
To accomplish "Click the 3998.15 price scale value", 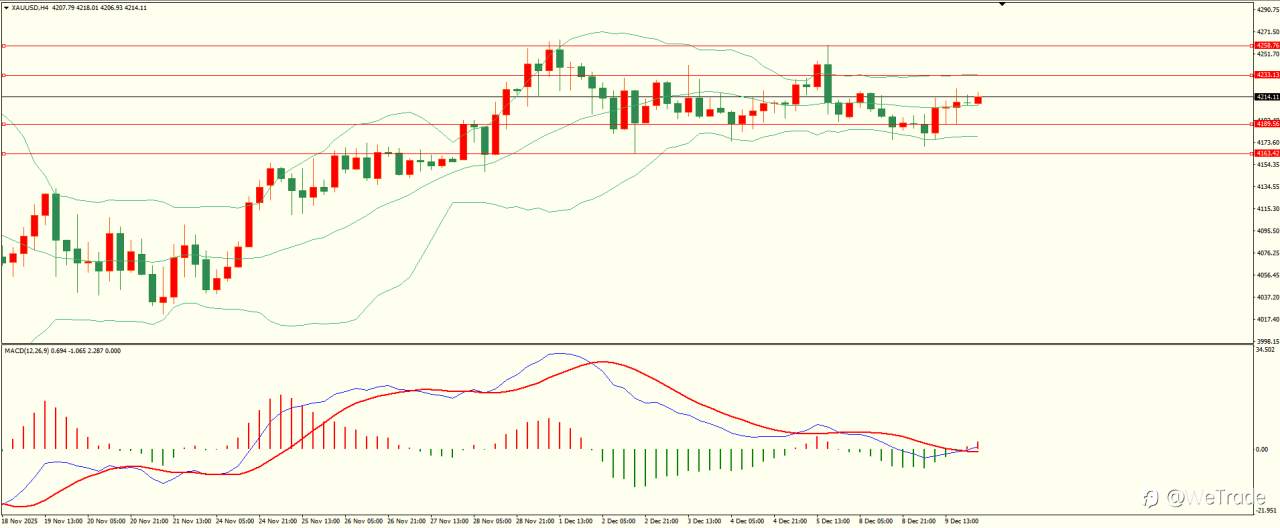I will 1267,341.
